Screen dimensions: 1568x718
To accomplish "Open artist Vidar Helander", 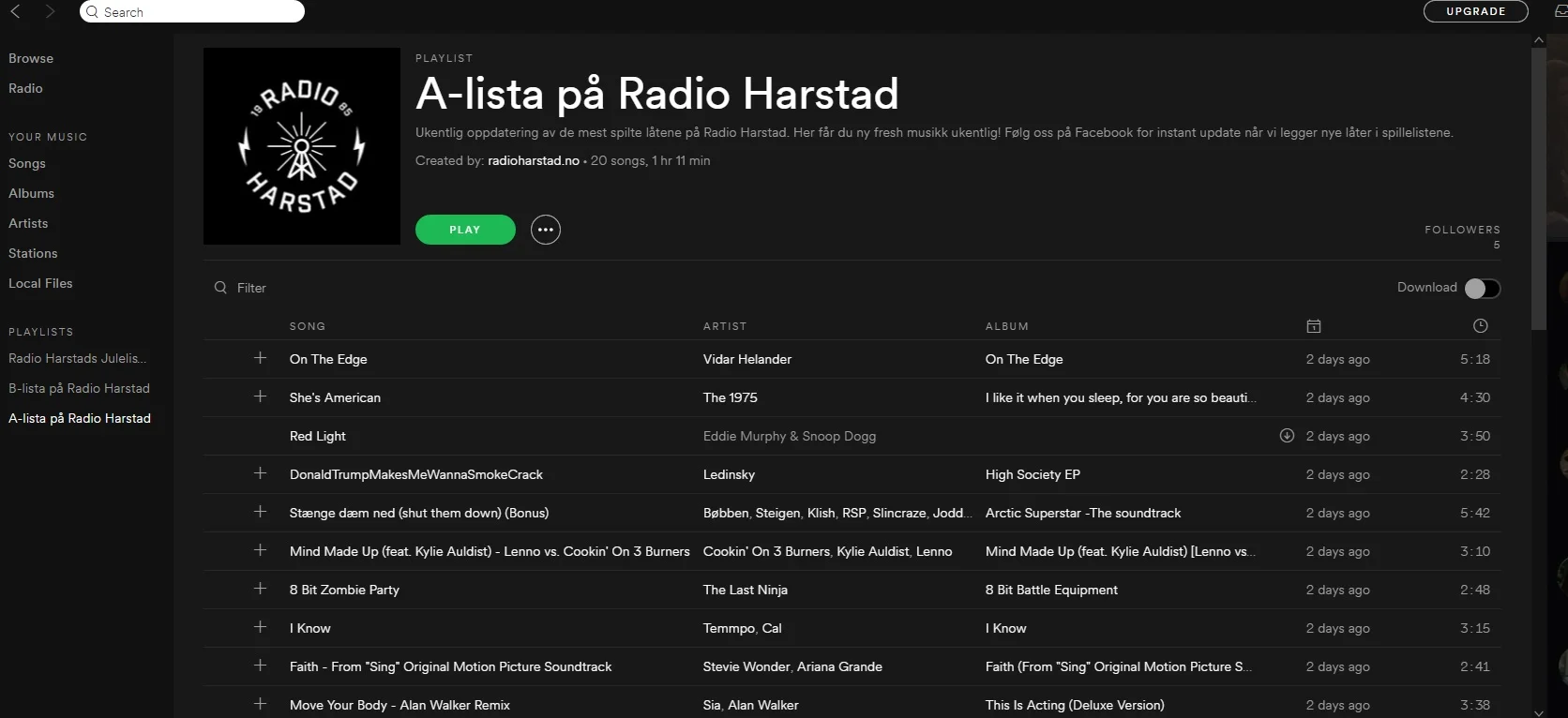I will (747, 359).
